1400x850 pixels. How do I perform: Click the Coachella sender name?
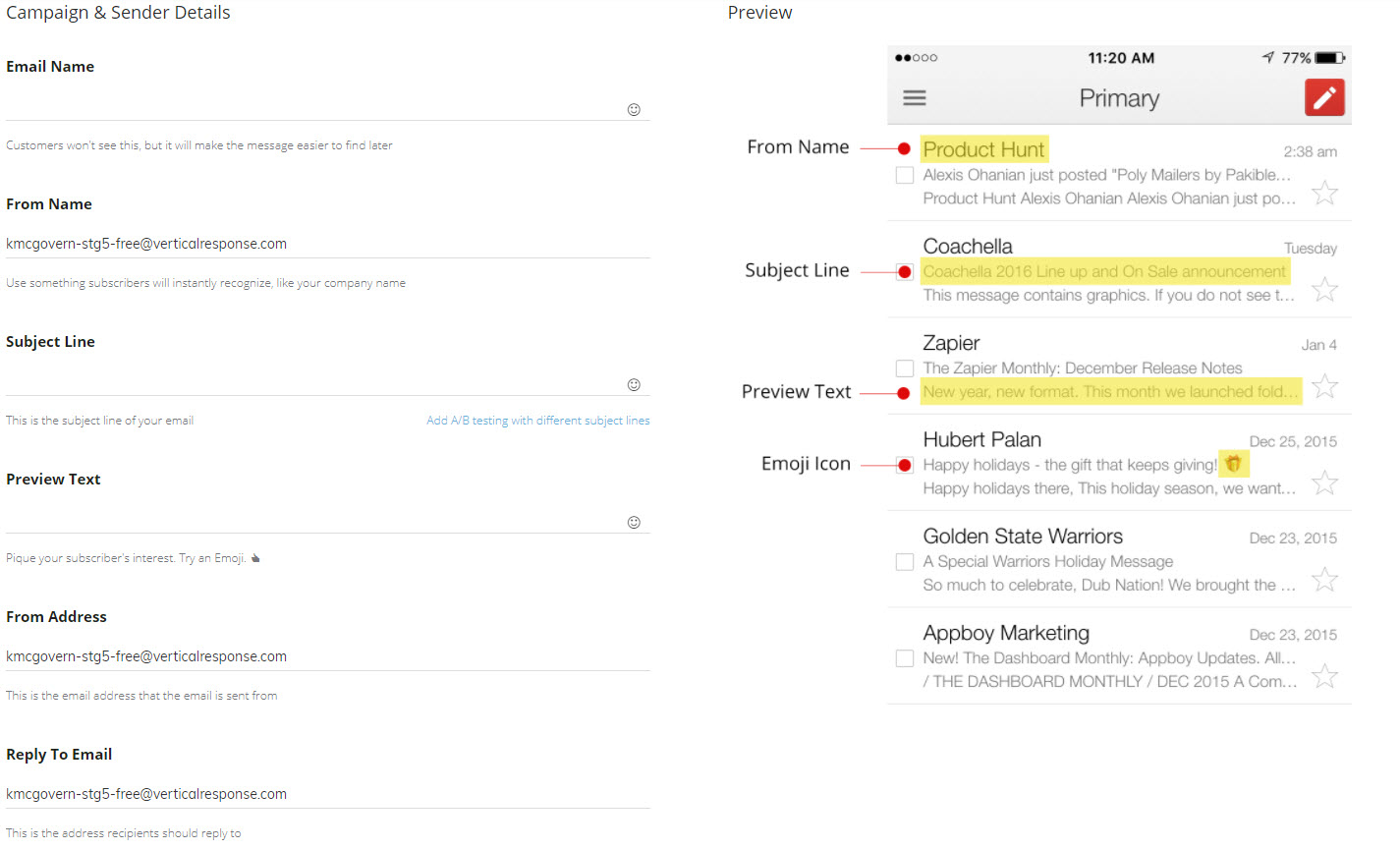click(968, 247)
